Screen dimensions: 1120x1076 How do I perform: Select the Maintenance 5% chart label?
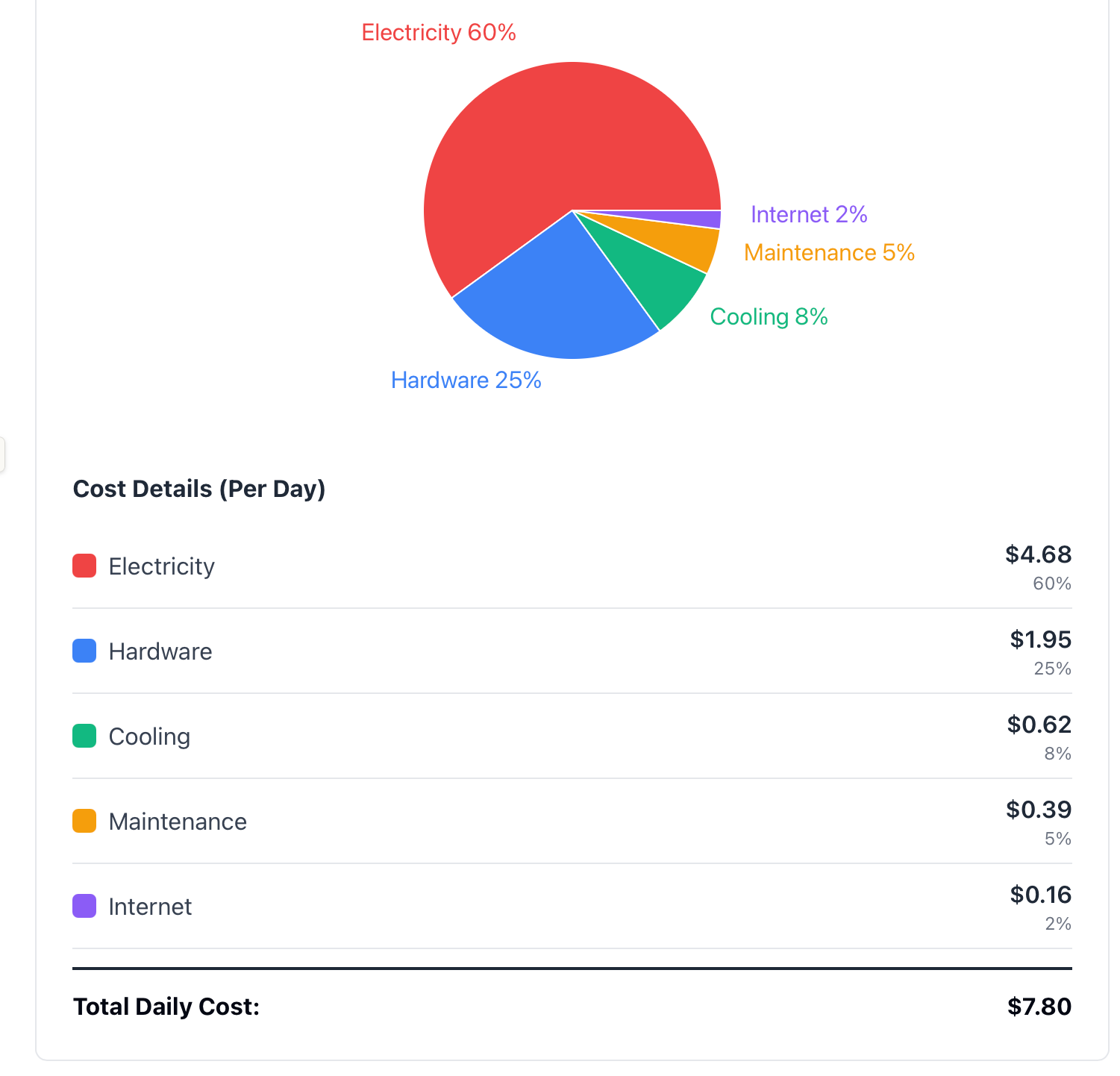pyautogui.click(x=829, y=253)
